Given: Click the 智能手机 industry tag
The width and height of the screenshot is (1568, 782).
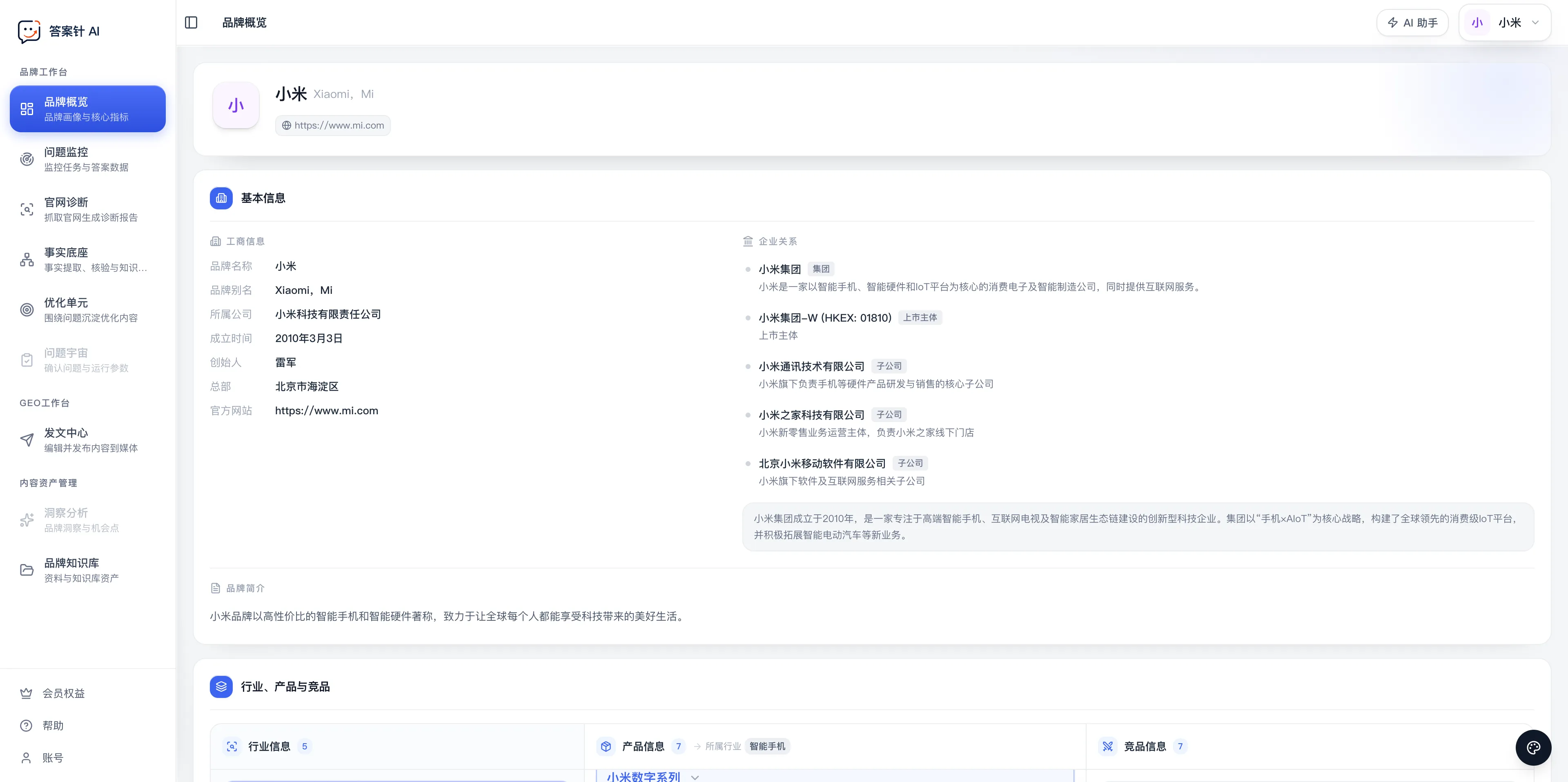Looking at the screenshot, I should [x=767, y=746].
